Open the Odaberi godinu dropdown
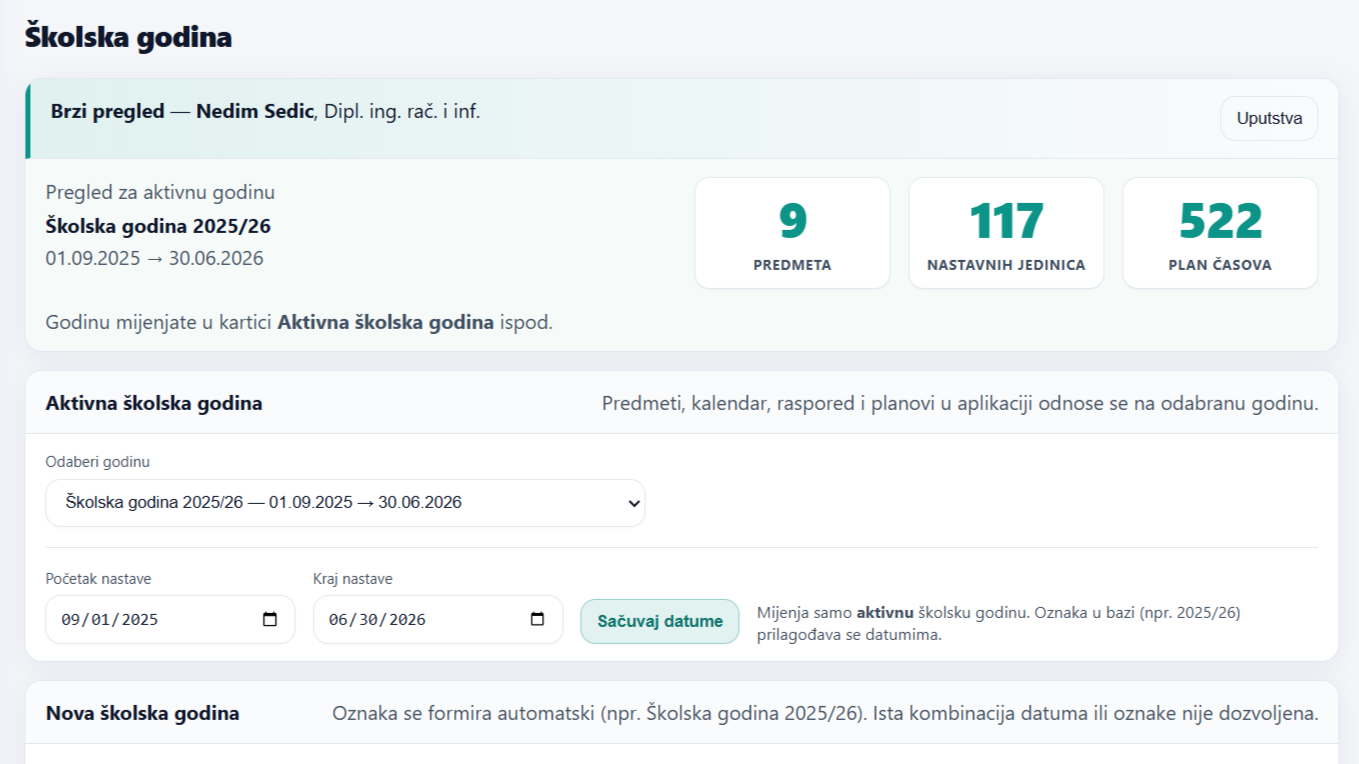 point(345,503)
